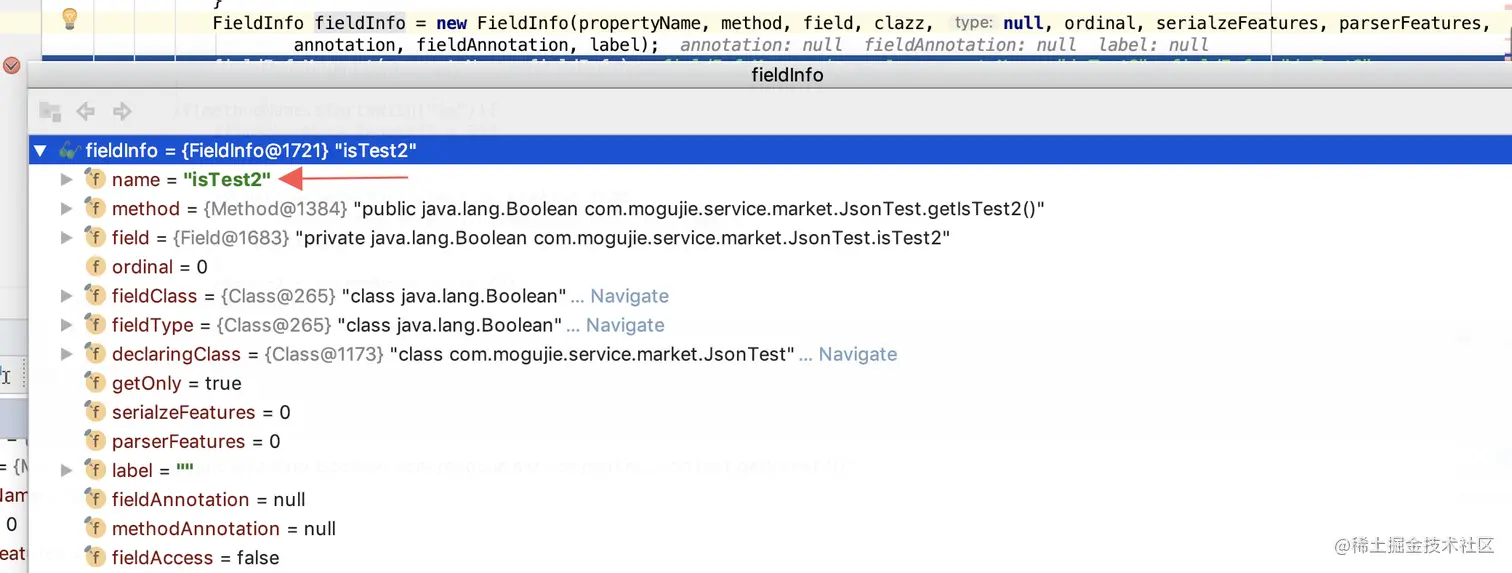This screenshot has width=1512, height=573.
Task: Expand the name field node
Action: [67, 180]
